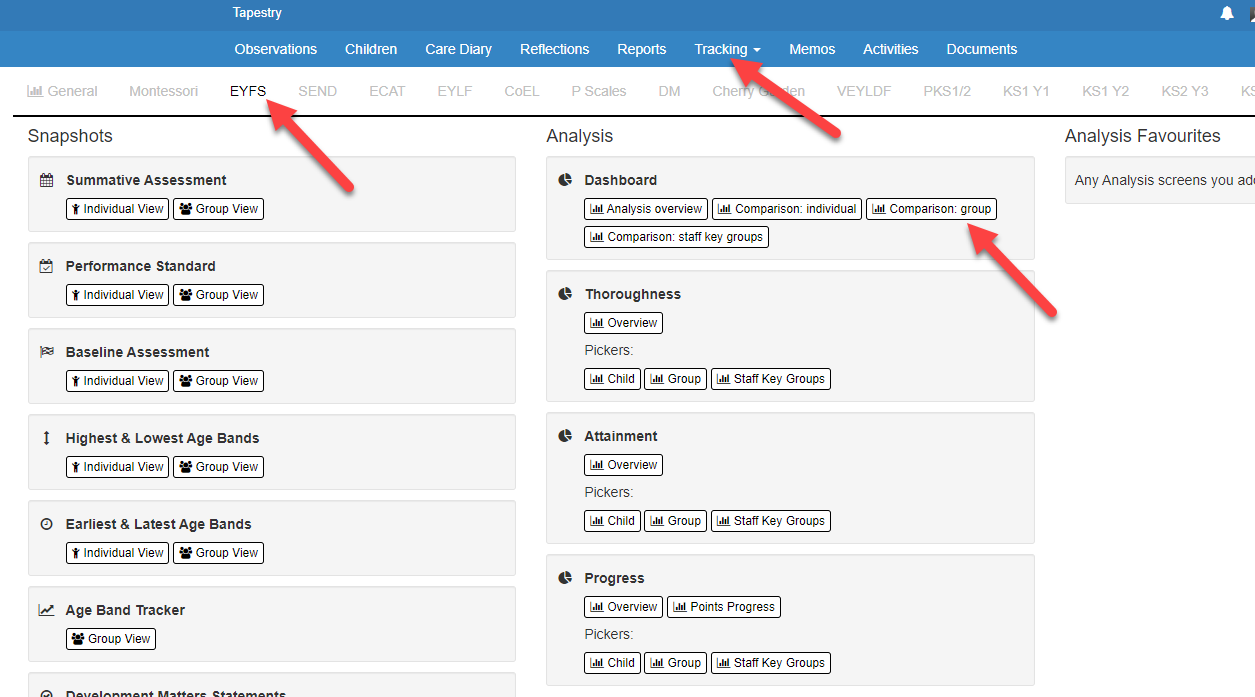Open Summative Assessment Group View
The height and width of the screenshot is (697, 1255).
219,209
